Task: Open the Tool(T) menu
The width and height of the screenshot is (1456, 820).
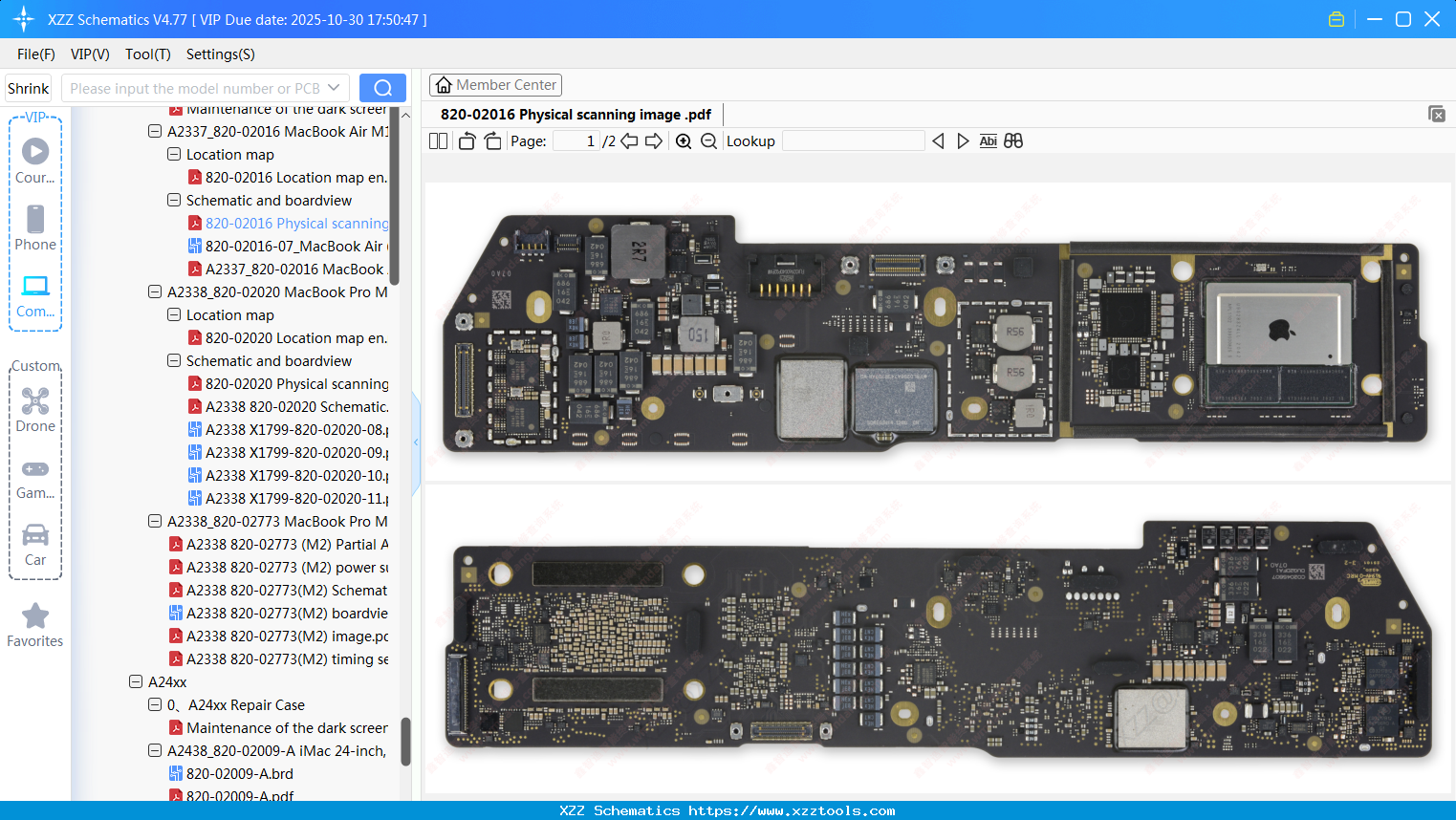Action: [x=148, y=54]
